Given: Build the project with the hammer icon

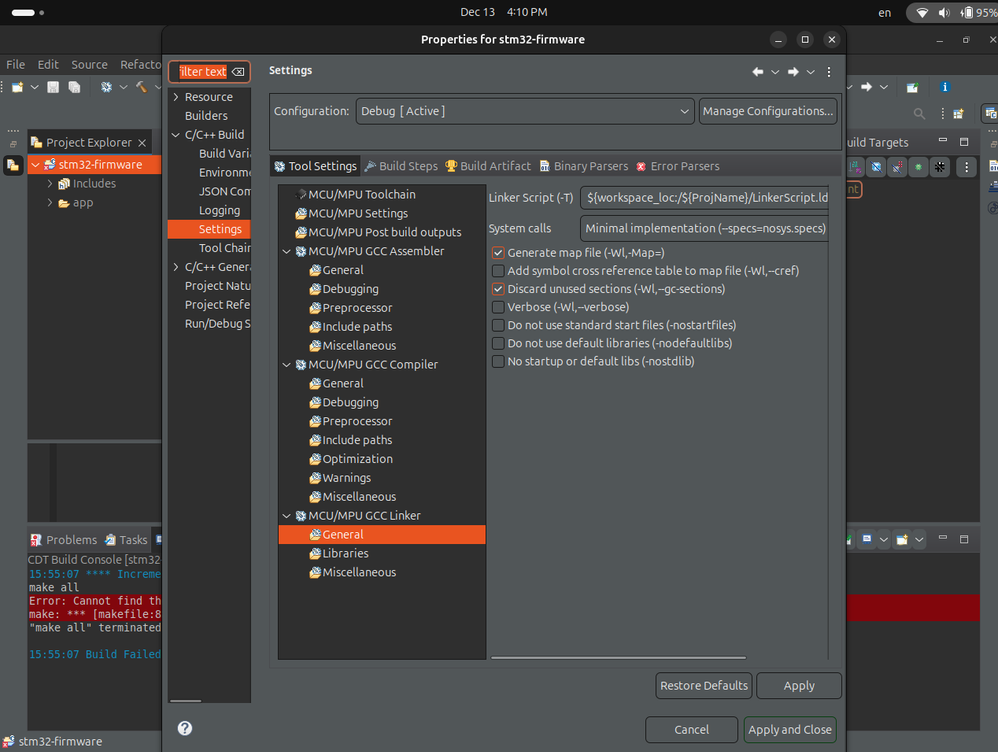Looking at the screenshot, I should coord(141,86).
